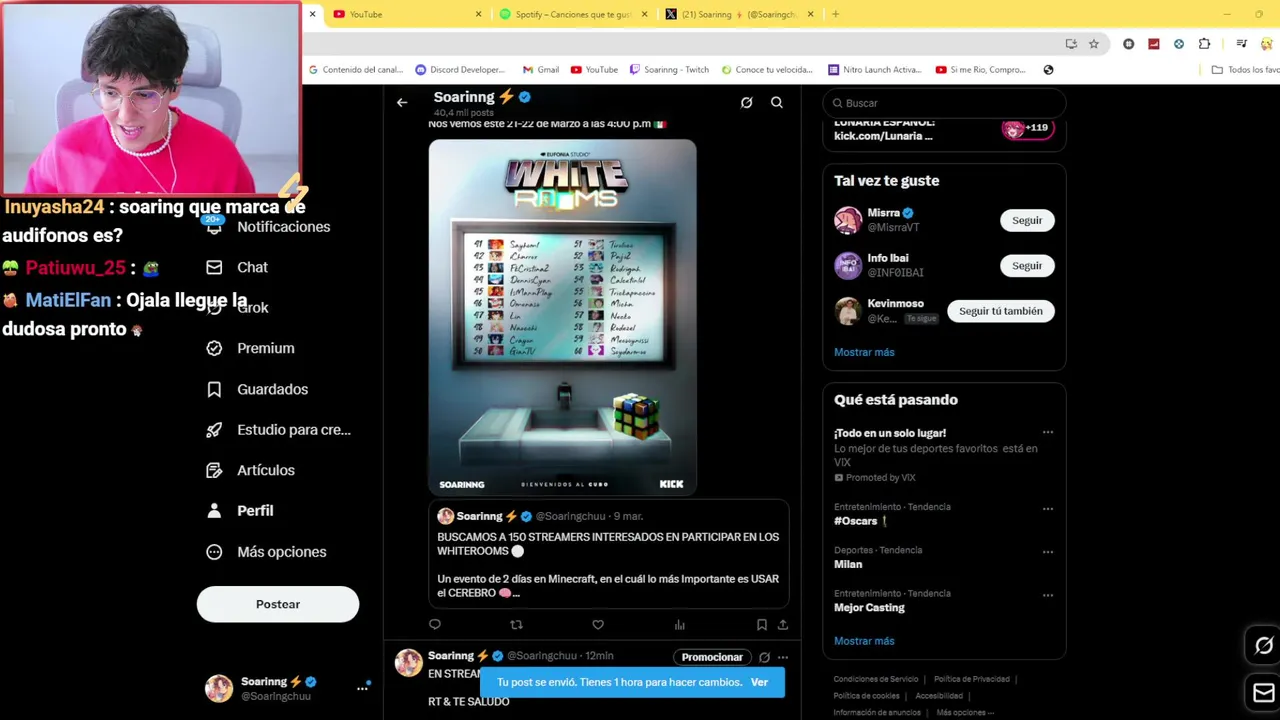Viewport: 1280px width, 720px height.
Task: Click the Promocionar button
Action: (712, 657)
